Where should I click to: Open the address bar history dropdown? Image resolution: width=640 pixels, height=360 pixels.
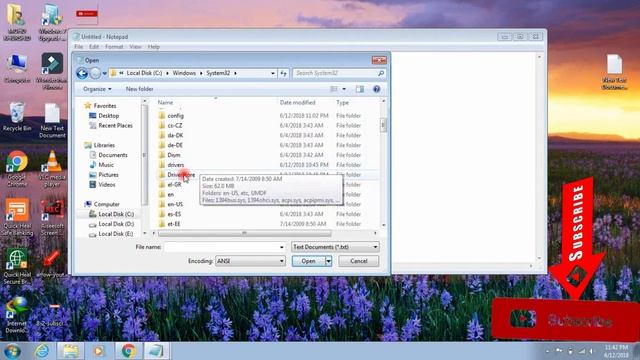click(273, 73)
